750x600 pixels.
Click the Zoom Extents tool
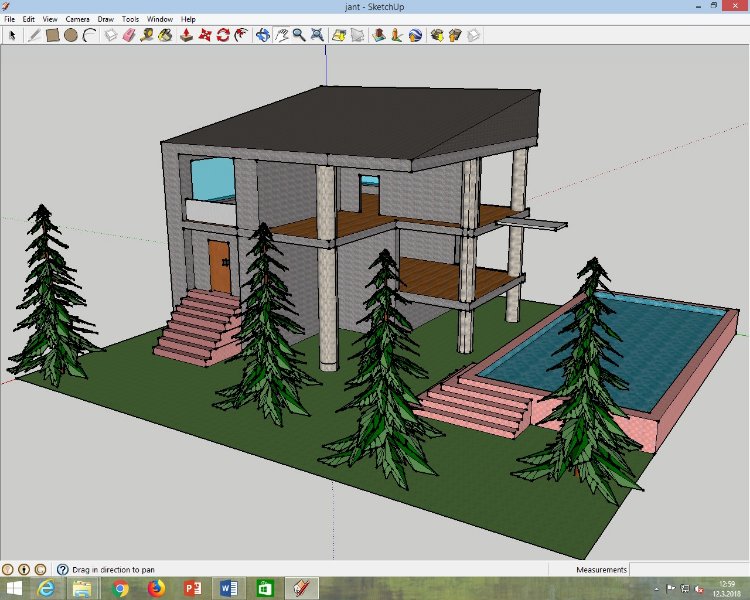click(x=318, y=35)
